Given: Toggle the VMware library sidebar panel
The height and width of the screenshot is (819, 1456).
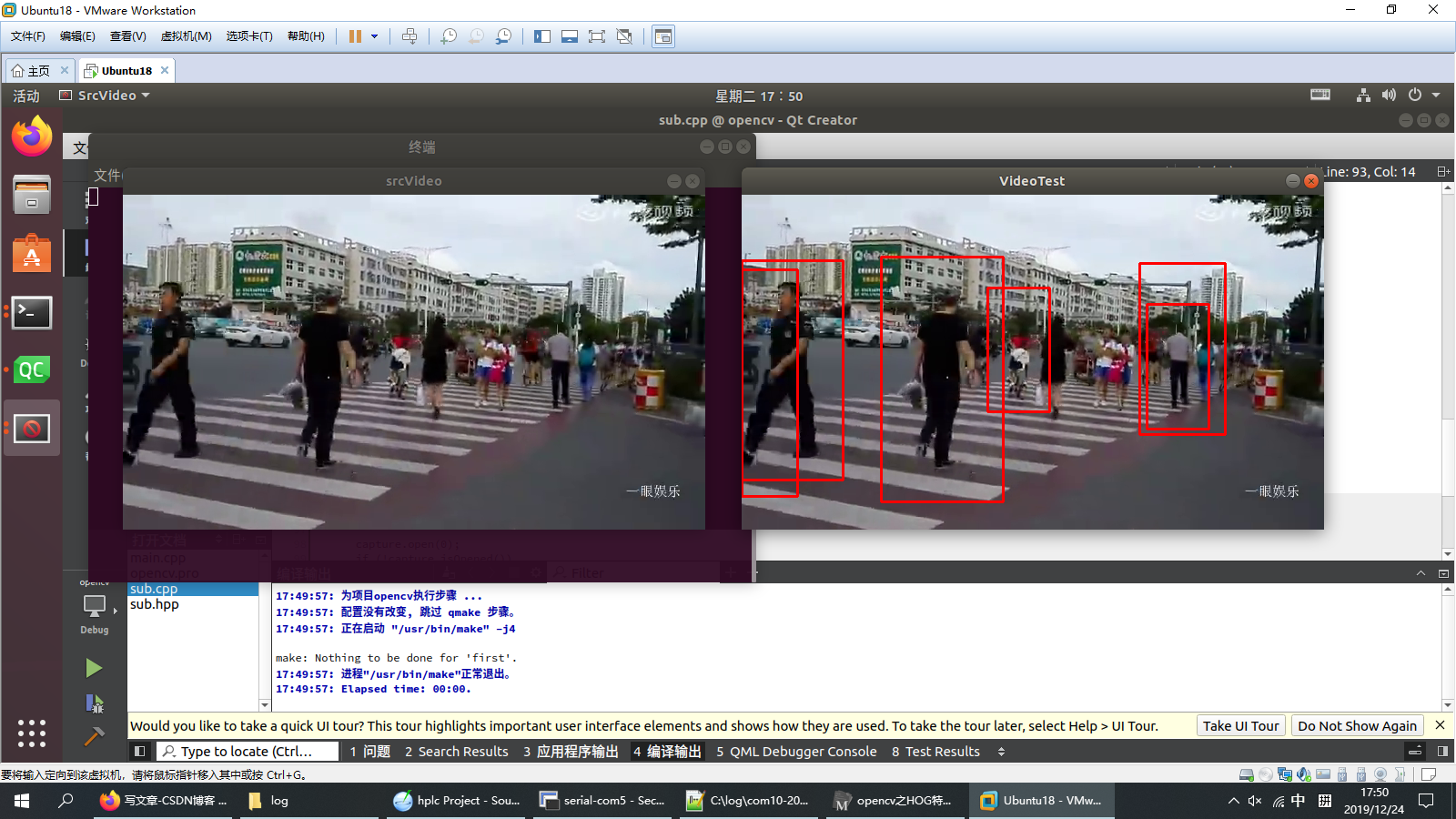Looking at the screenshot, I should tap(541, 36).
